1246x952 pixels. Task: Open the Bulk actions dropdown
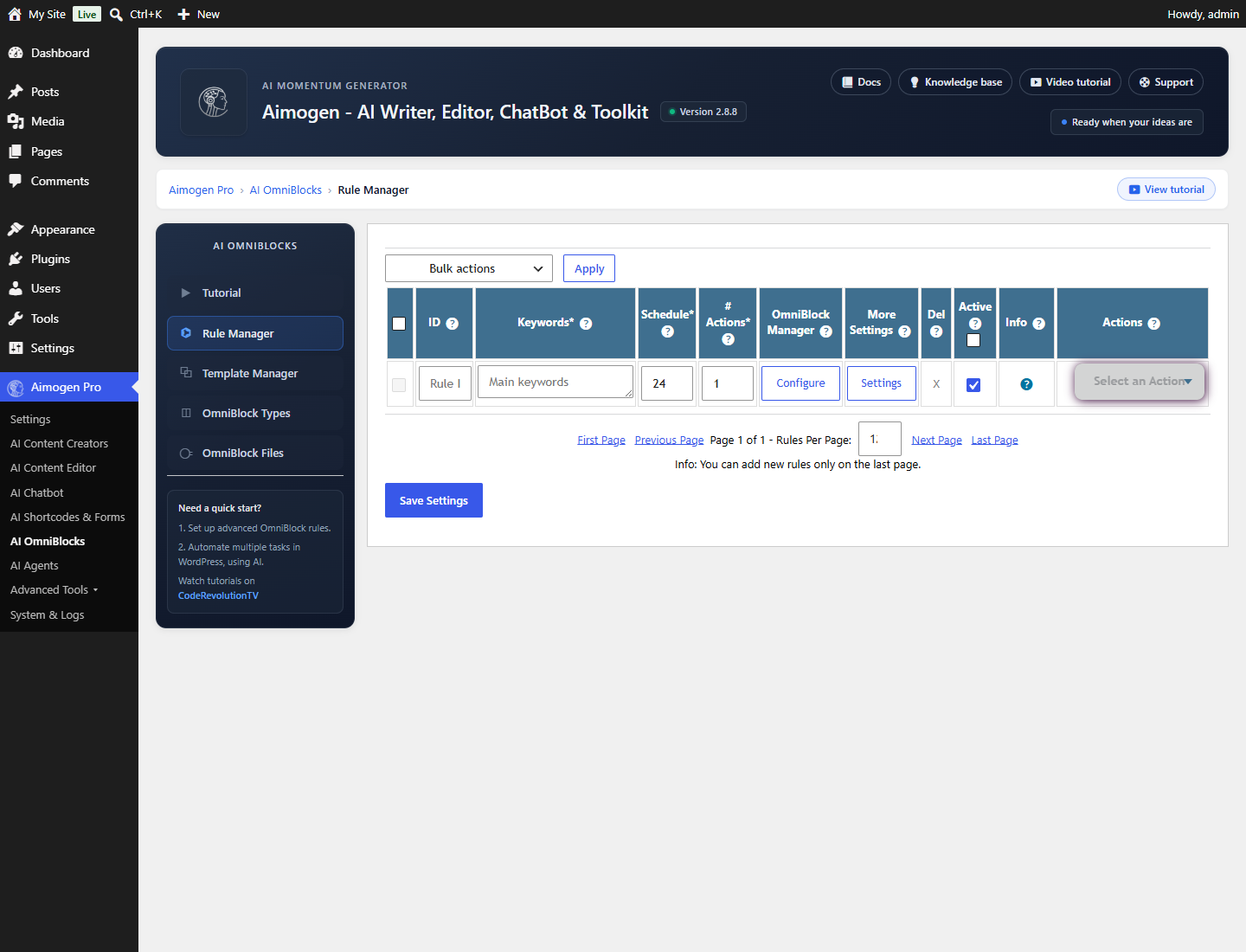coord(469,268)
